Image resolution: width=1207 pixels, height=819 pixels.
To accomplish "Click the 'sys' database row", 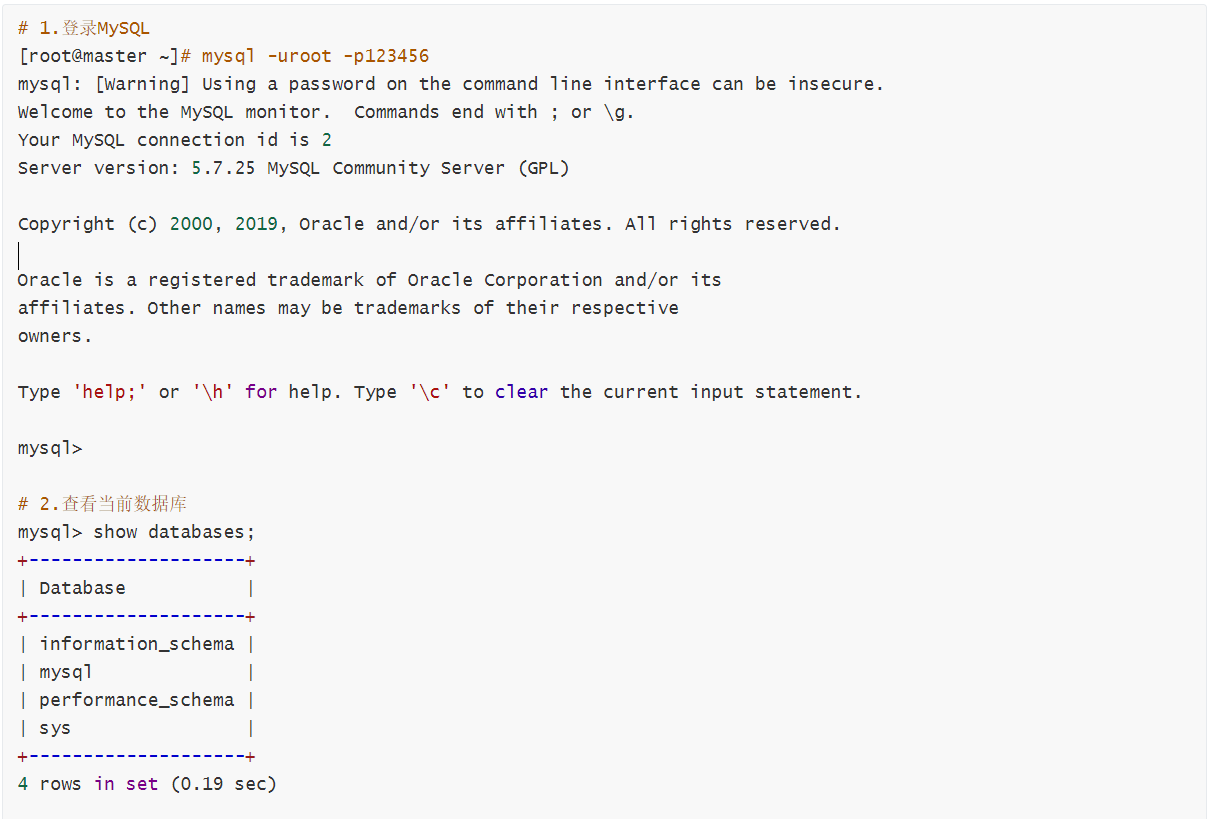I will 55,728.
